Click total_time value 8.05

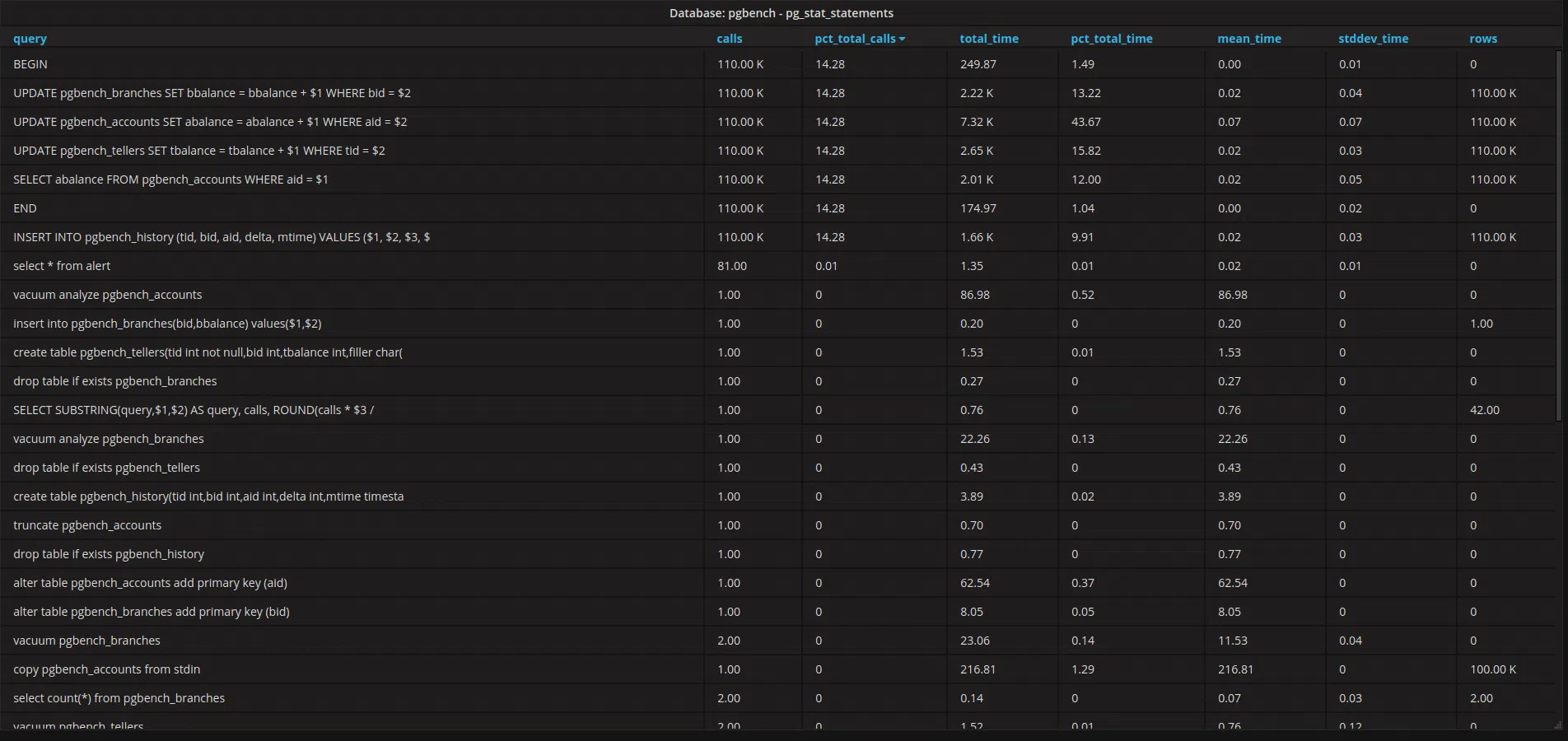click(x=972, y=612)
